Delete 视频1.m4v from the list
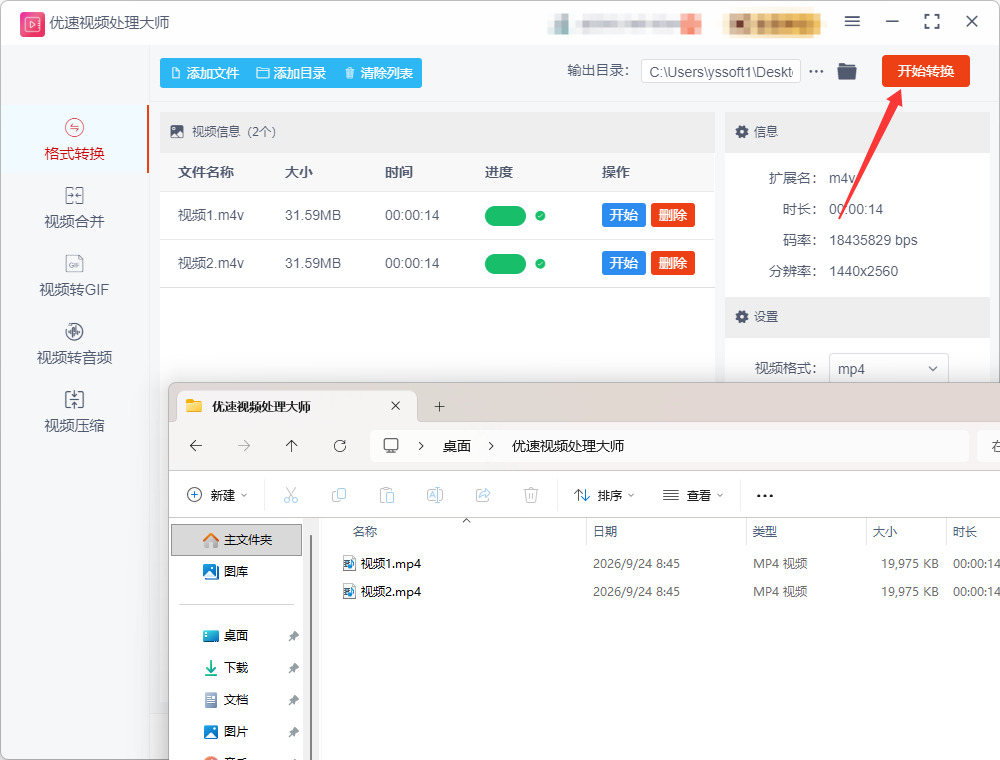1000x760 pixels. coord(673,216)
